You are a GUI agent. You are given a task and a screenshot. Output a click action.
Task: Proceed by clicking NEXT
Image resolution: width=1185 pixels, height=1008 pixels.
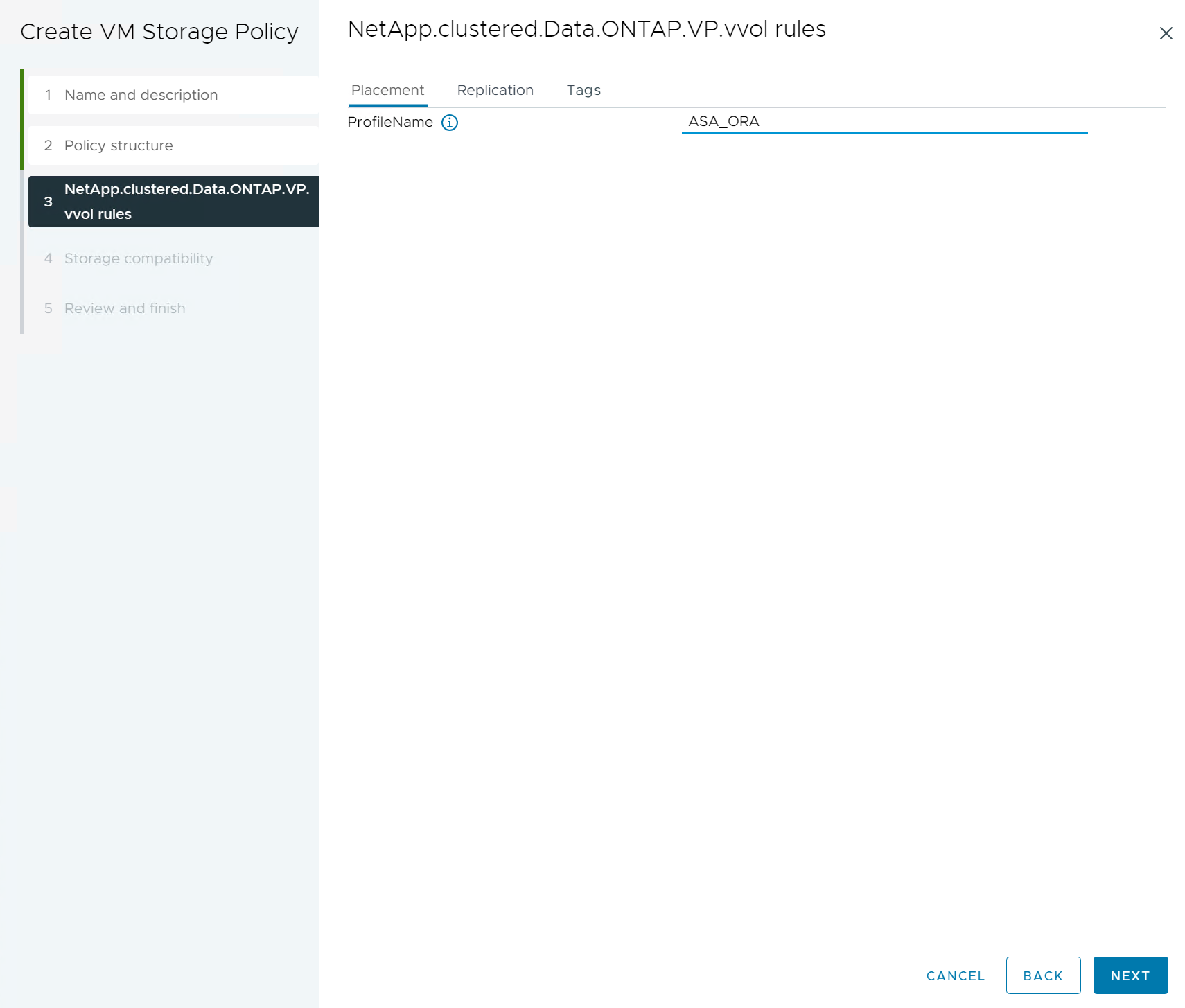[x=1130, y=975]
